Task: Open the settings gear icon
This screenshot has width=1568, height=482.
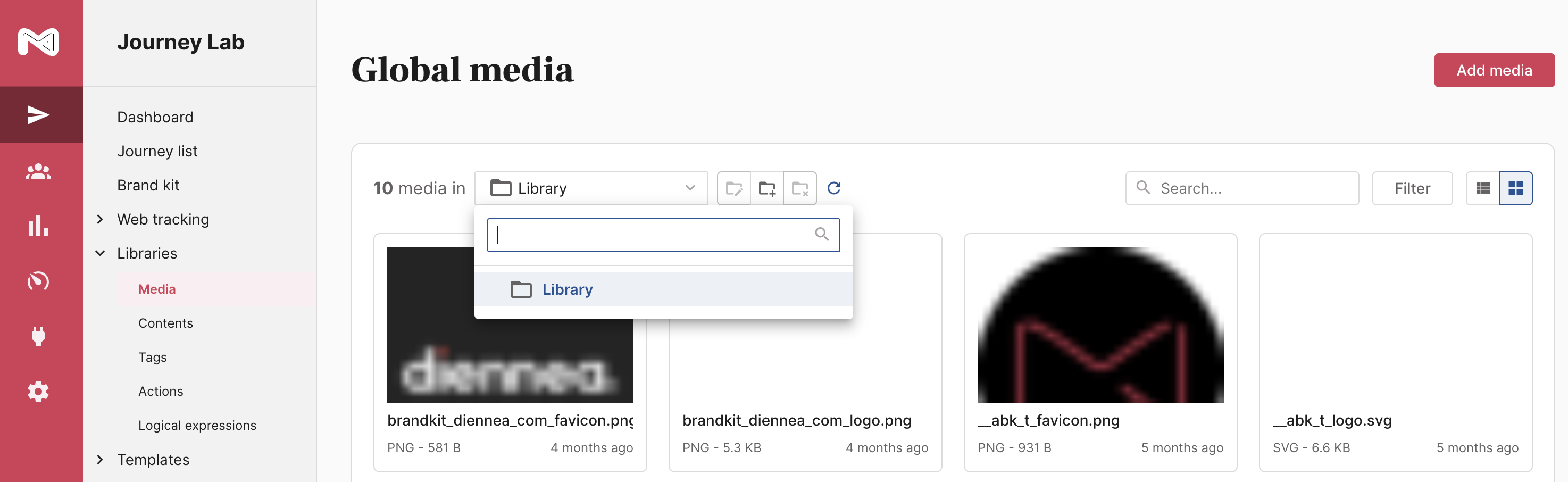Action: (x=38, y=392)
